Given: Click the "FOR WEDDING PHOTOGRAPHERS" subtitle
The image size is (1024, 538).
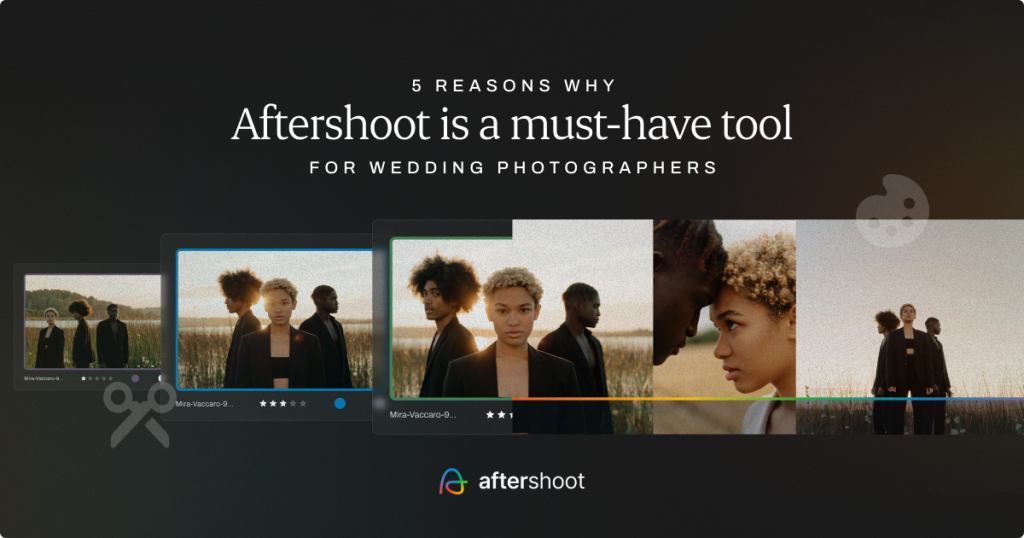Looking at the screenshot, I should click(x=512, y=167).
